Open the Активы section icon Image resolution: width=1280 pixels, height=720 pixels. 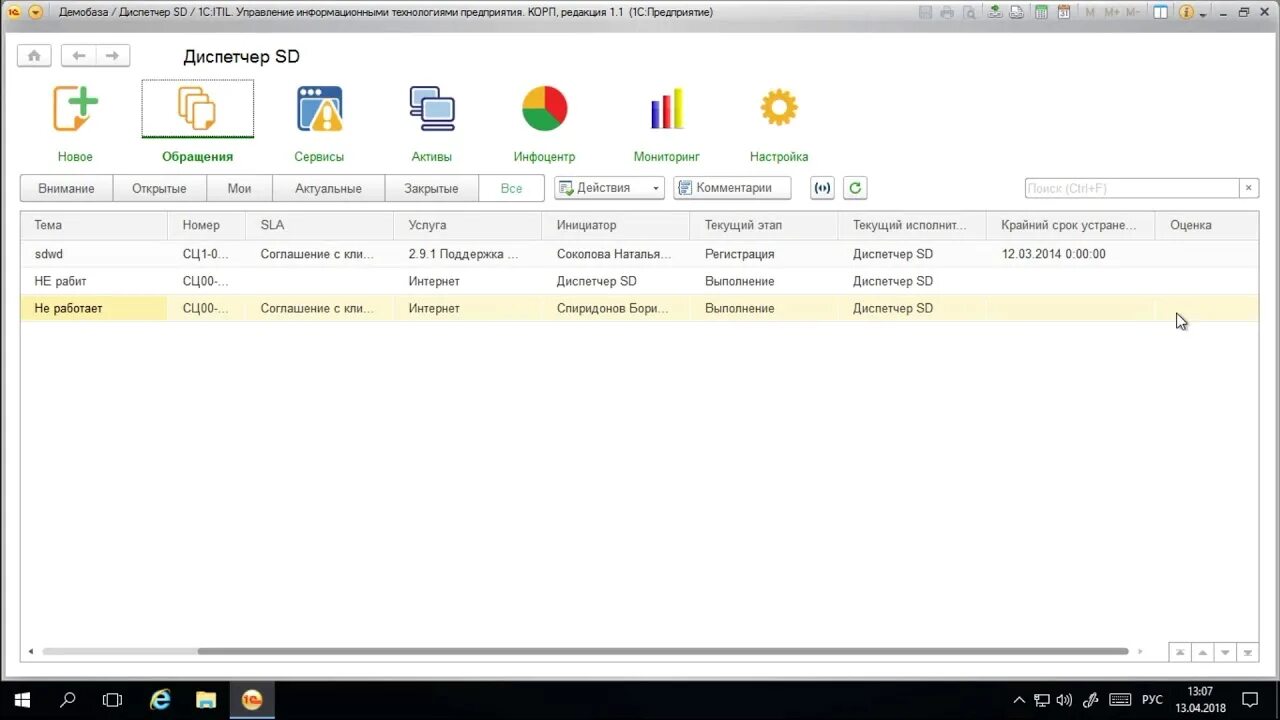click(432, 109)
